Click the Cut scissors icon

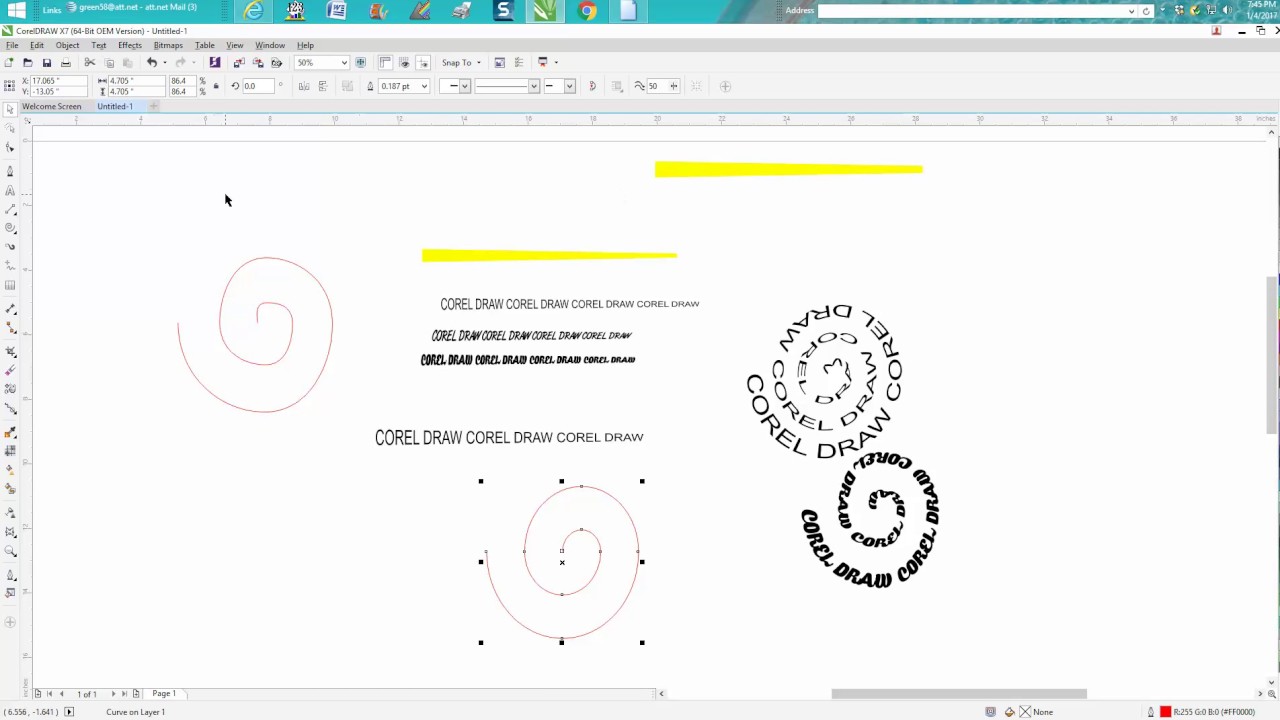click(90, 62)
